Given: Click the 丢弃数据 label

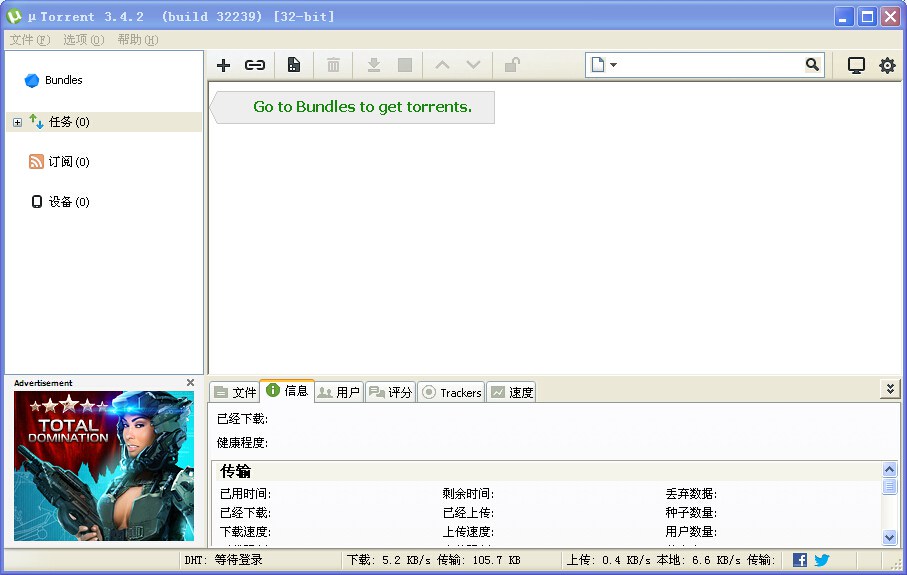Looking at the screenshot, I should tap(691, 493).
